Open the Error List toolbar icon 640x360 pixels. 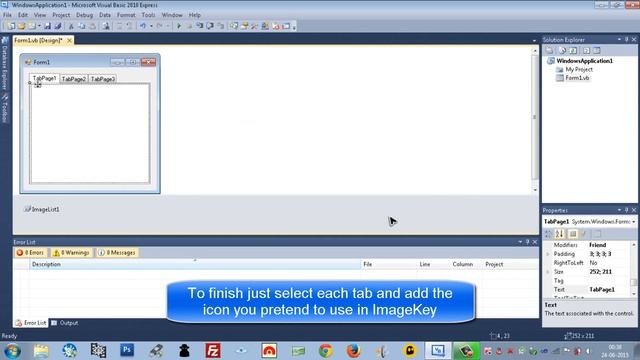276,26
